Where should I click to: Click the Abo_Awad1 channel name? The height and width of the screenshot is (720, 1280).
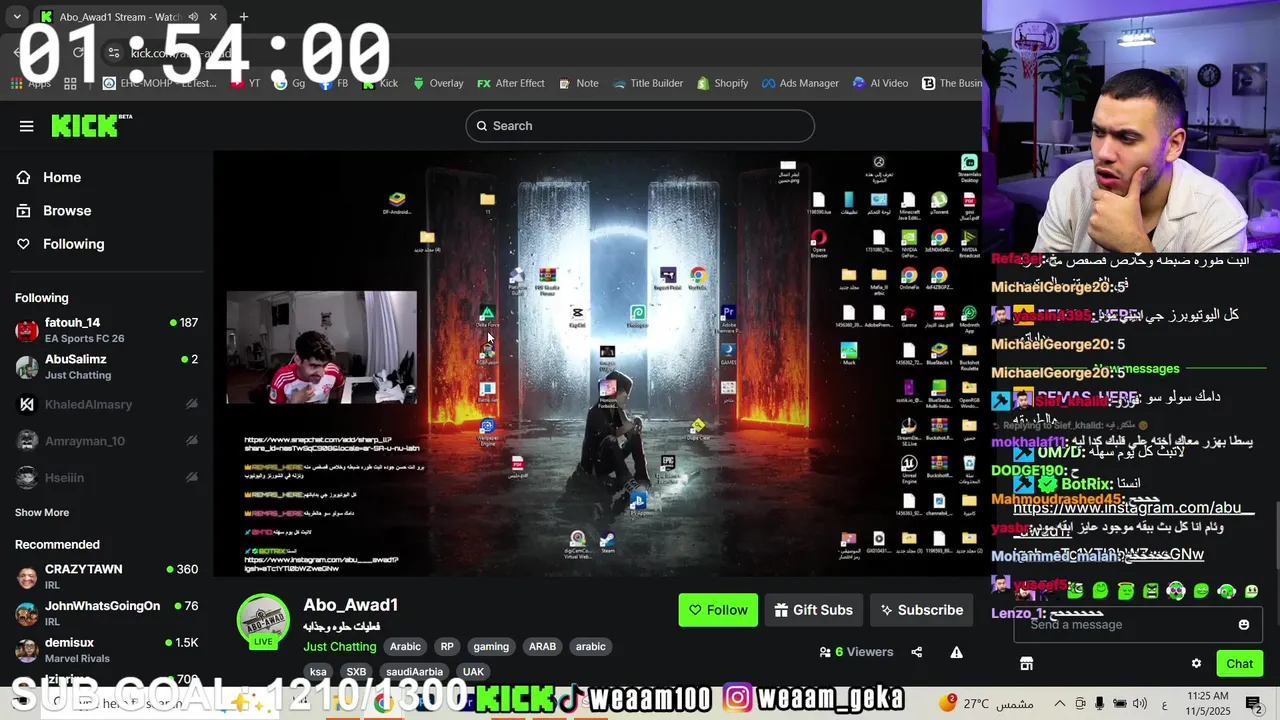point(351,605)
